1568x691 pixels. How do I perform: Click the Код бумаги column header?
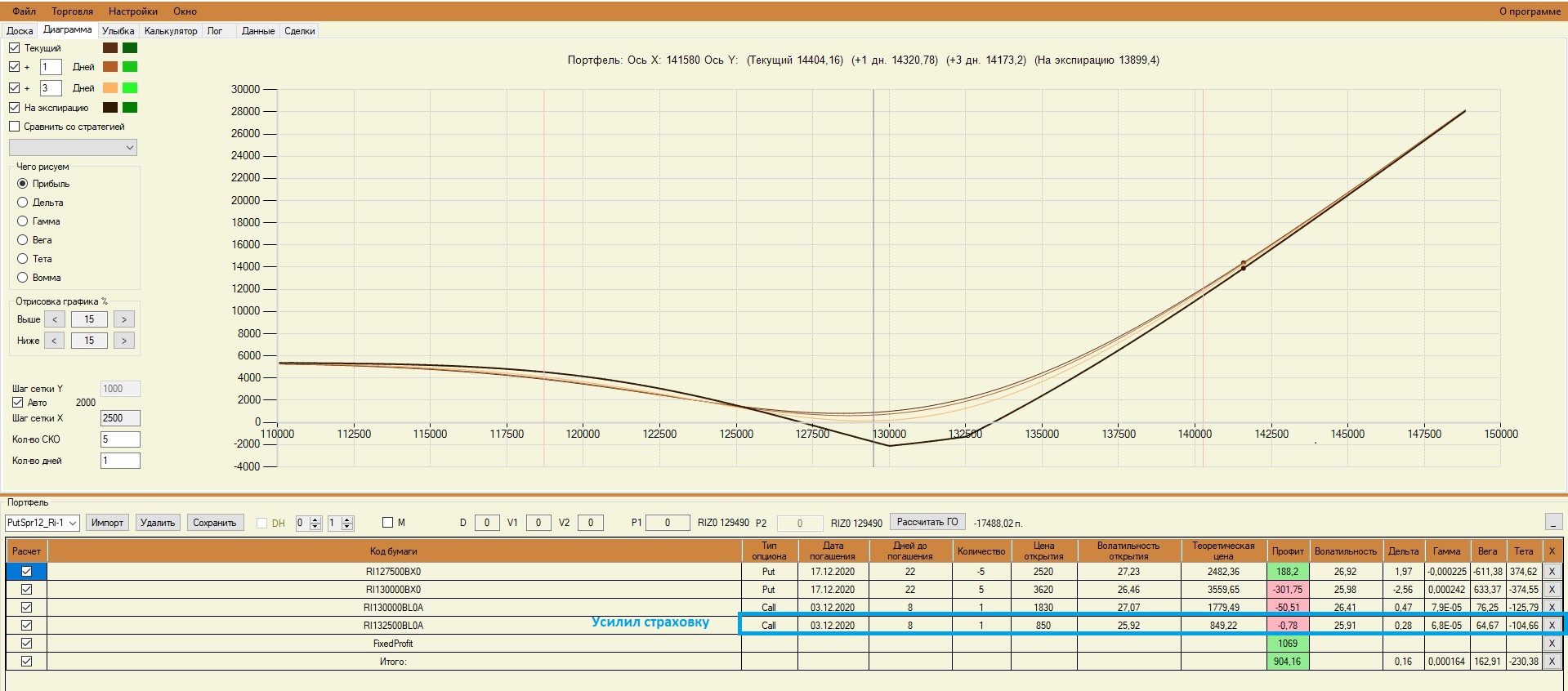[x=394, y=551]
